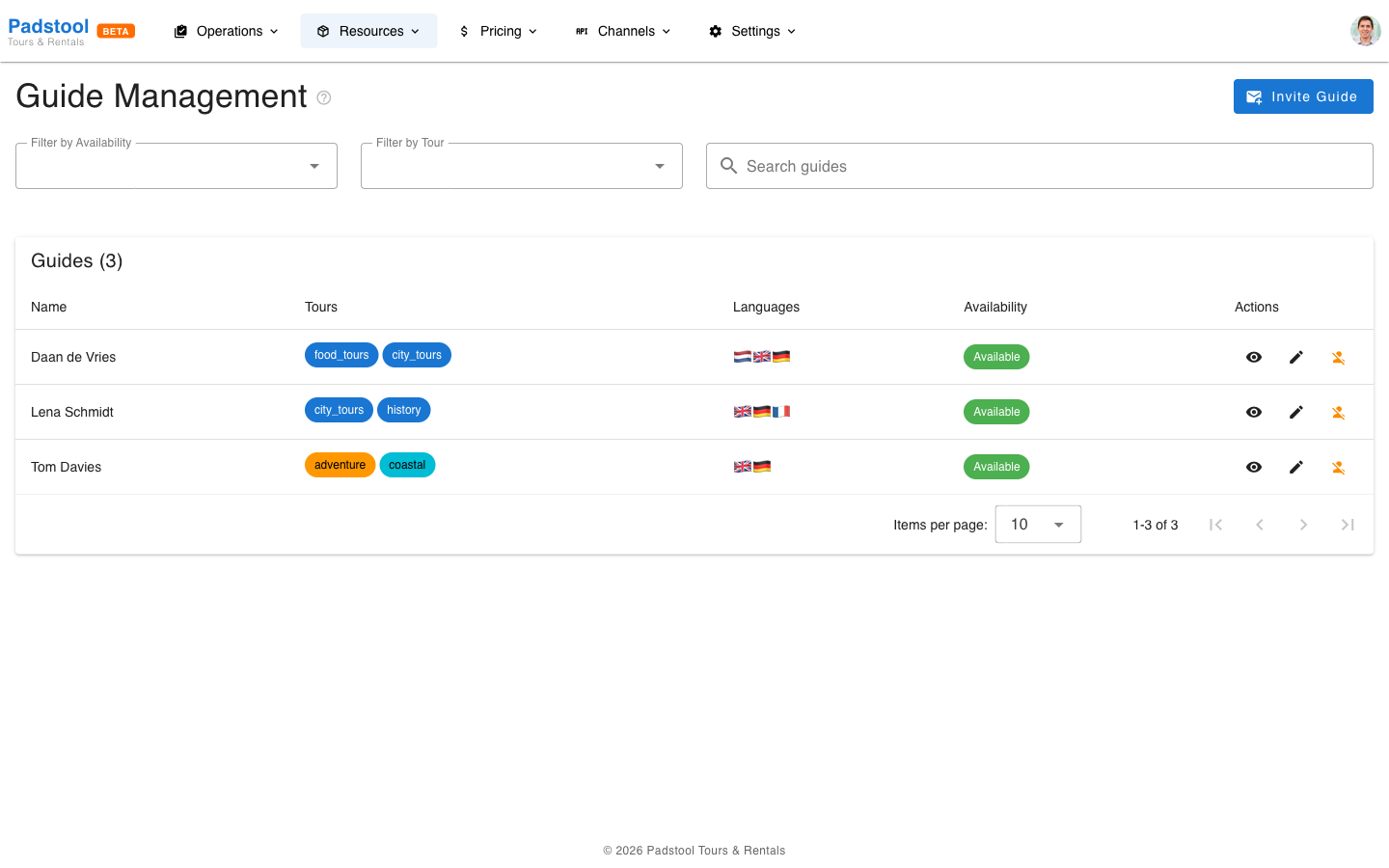1389x868 pixels.
Task: Click the history tag for Lena Schmidt
Action: click(404, 410)
